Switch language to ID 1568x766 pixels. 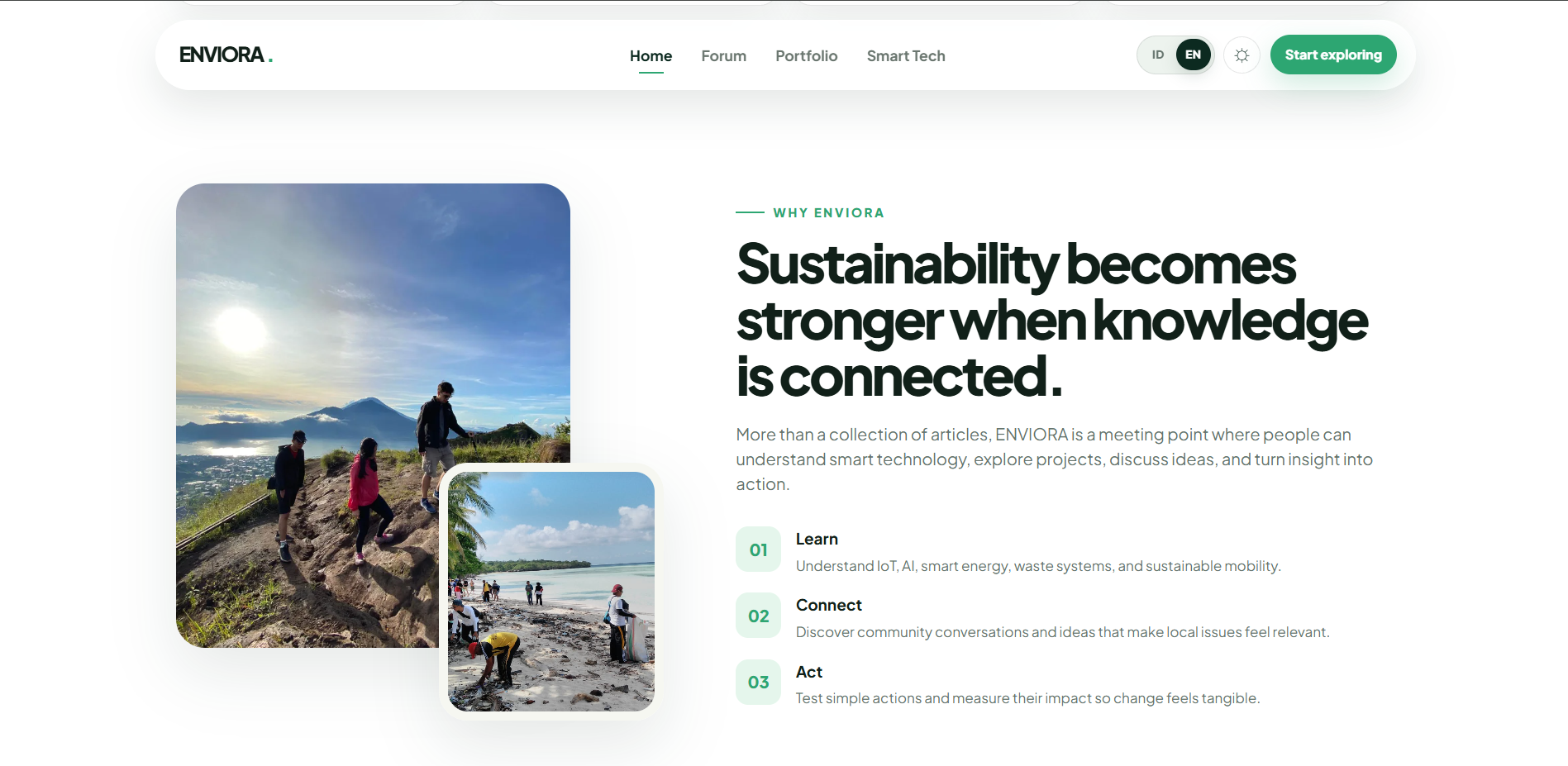click(1157, 55)
